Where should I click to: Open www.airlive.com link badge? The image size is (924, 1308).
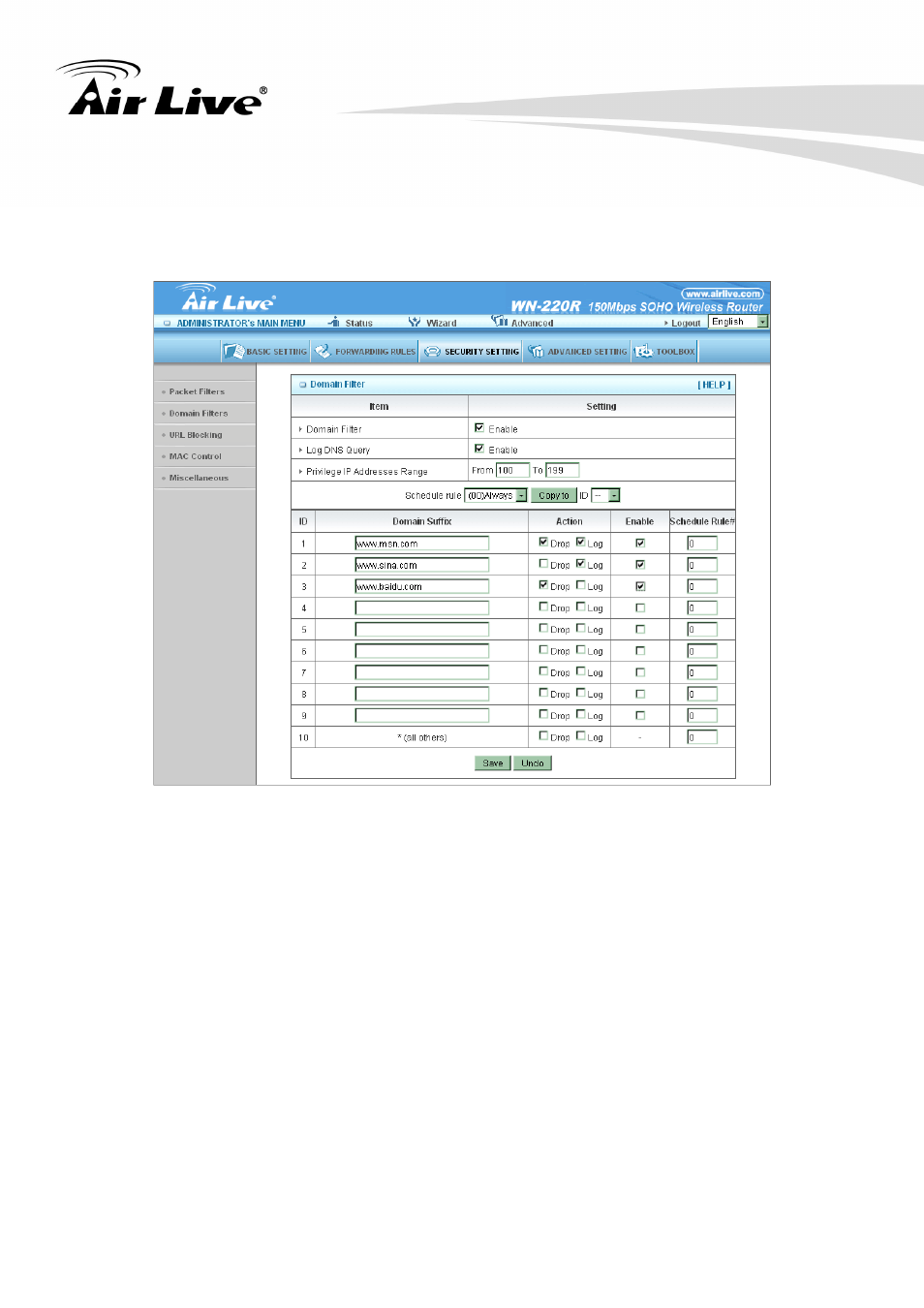pos(722,294)
